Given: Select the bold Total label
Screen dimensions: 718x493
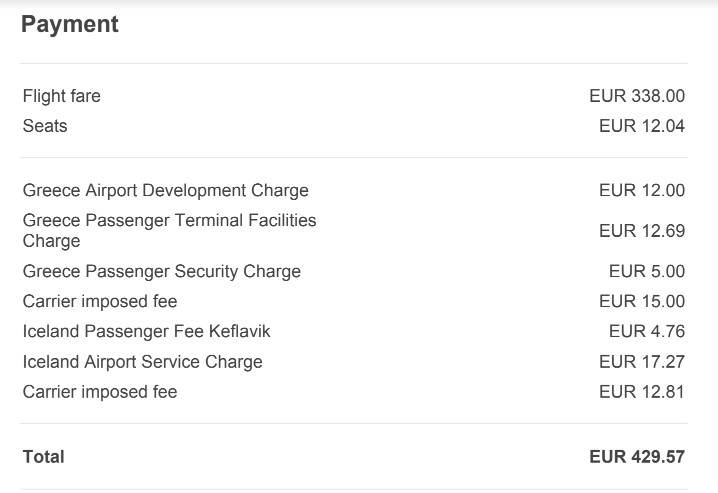Looking at the screenshot, I should [x=44, y=457].
